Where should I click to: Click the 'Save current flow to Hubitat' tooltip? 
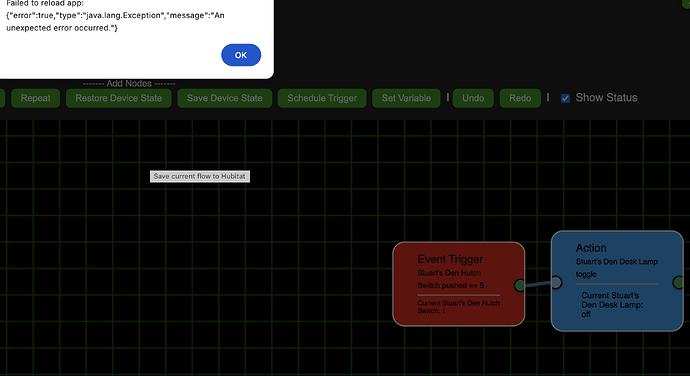200,176
